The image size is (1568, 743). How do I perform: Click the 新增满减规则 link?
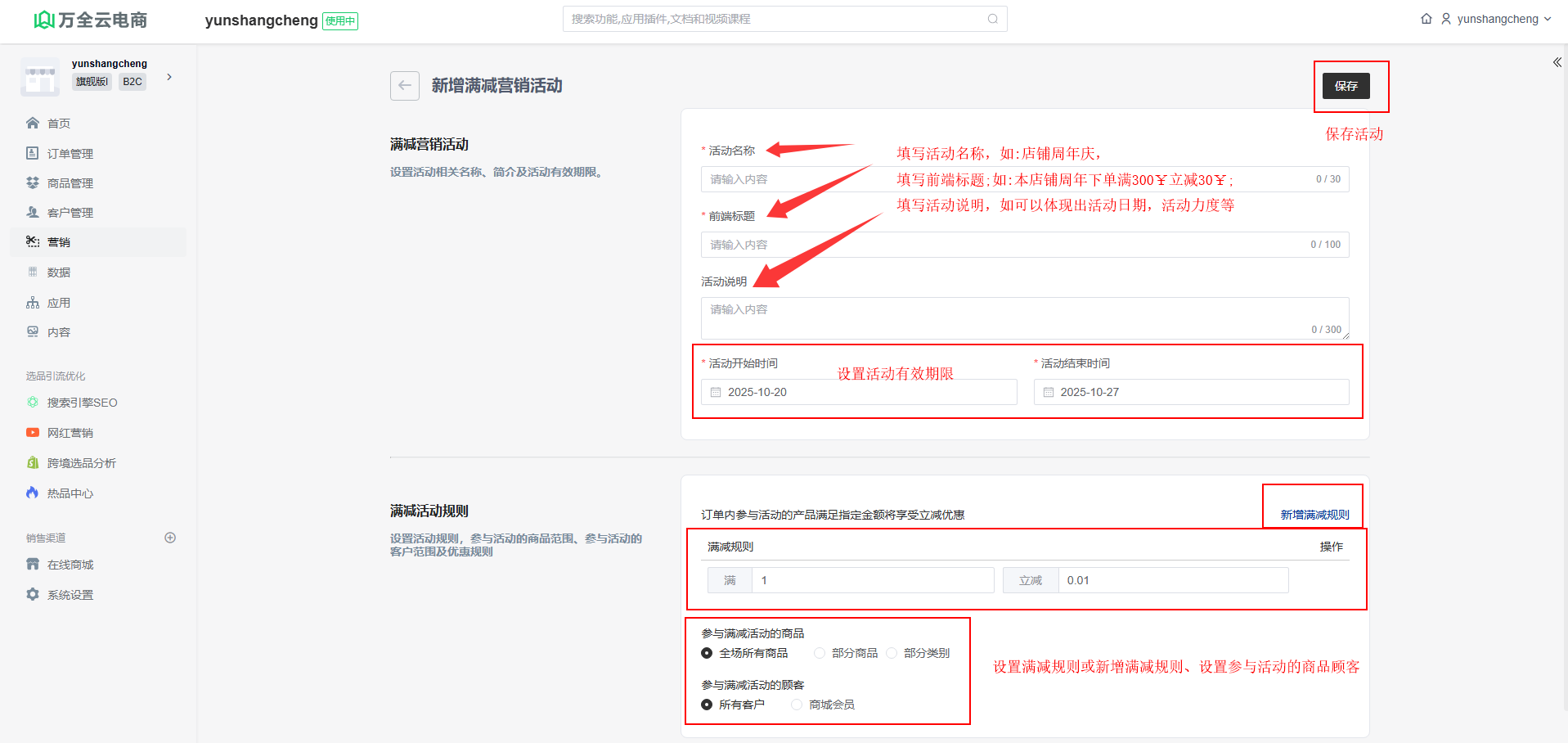1314,515
